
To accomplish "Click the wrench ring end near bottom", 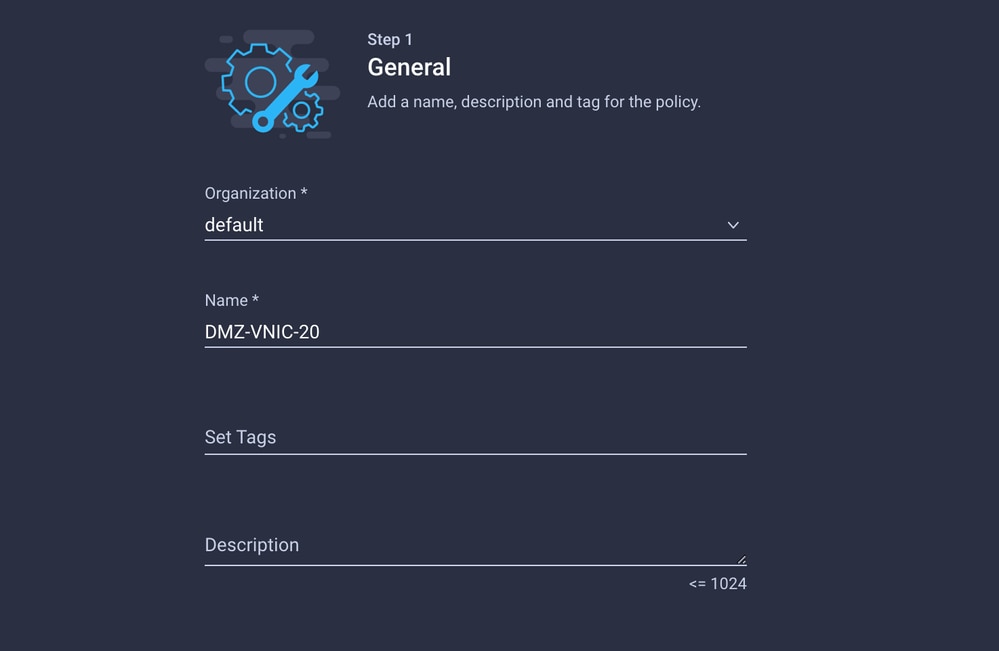I will click(x=262, y=122).
